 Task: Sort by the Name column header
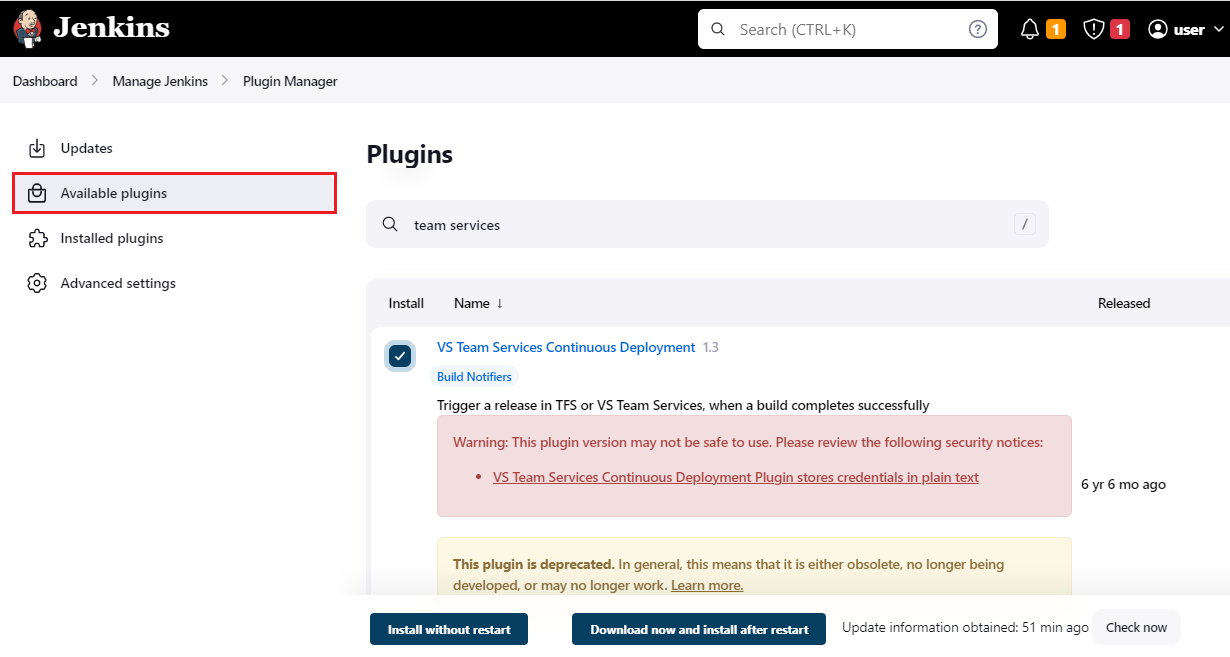(x=478, y=303)
